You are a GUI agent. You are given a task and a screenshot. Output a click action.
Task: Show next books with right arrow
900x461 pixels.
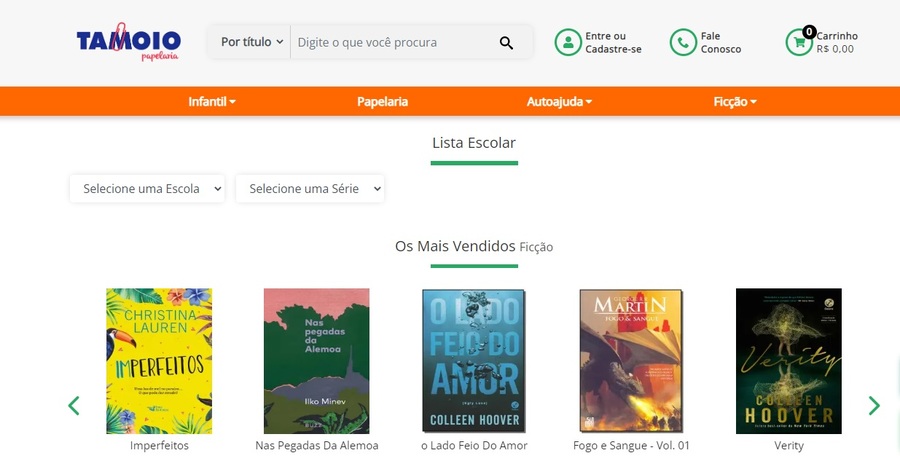[874, 405]
